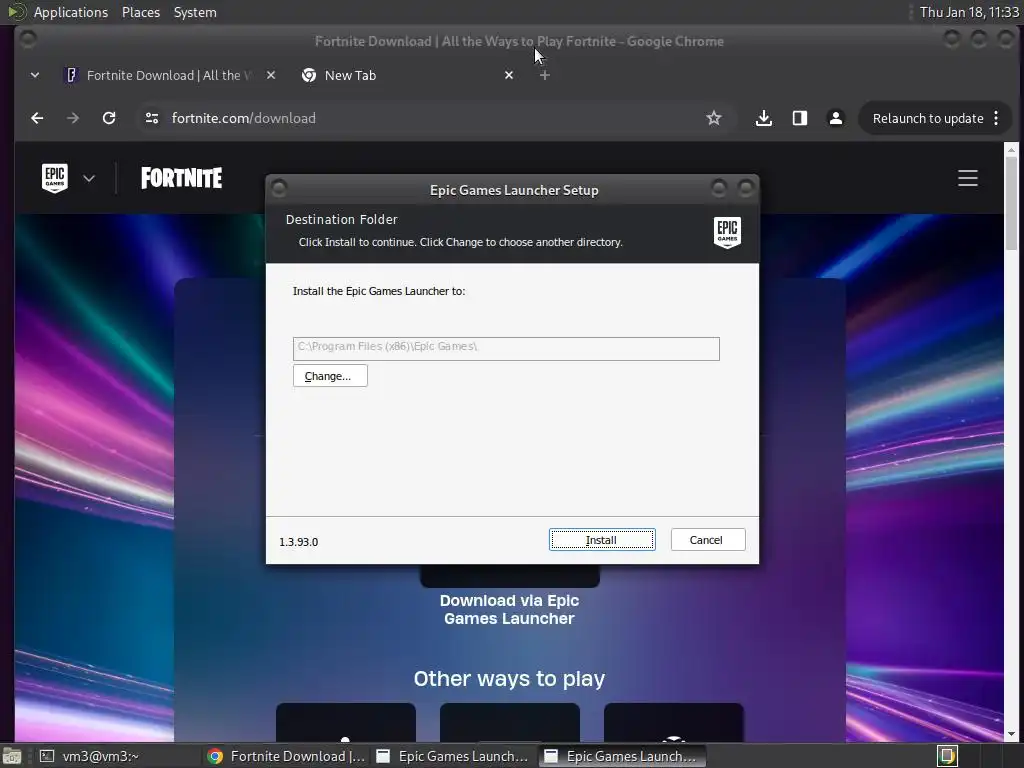Toggle Chrome side panel icon

click(x=799, y=118)
